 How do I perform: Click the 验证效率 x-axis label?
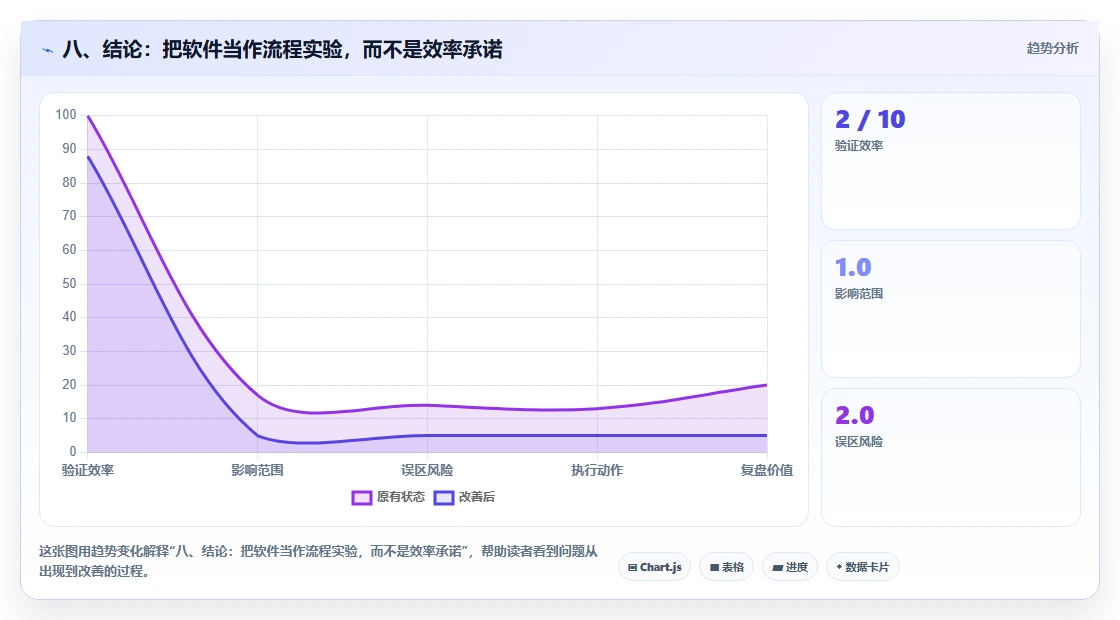(x=88, y=470)
